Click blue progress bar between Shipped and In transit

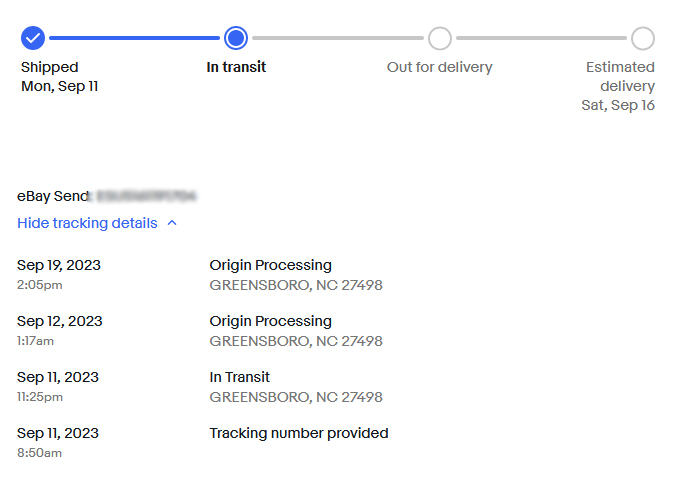click(x=135, y=38)
